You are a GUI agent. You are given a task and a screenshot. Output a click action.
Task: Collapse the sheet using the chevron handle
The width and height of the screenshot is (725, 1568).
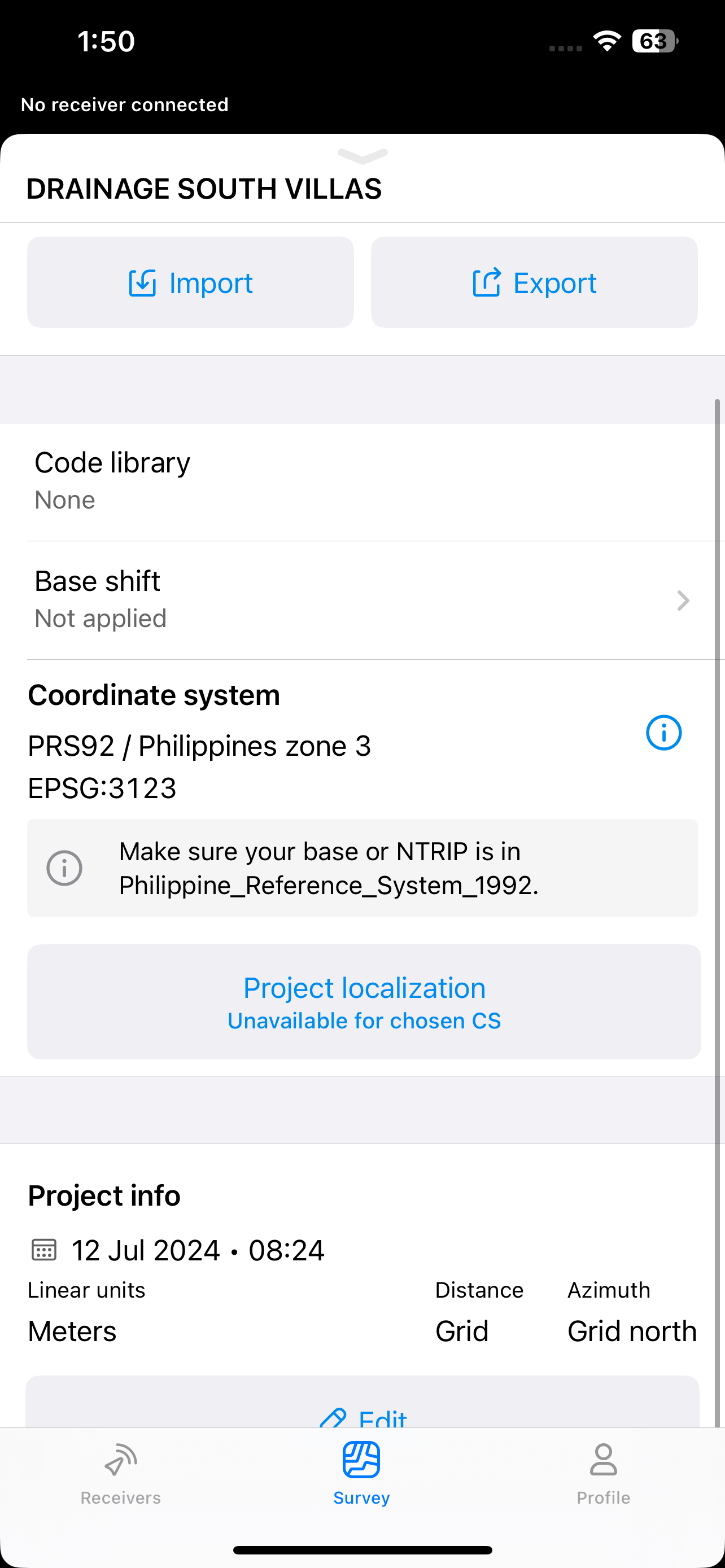[x=363, y=156]
